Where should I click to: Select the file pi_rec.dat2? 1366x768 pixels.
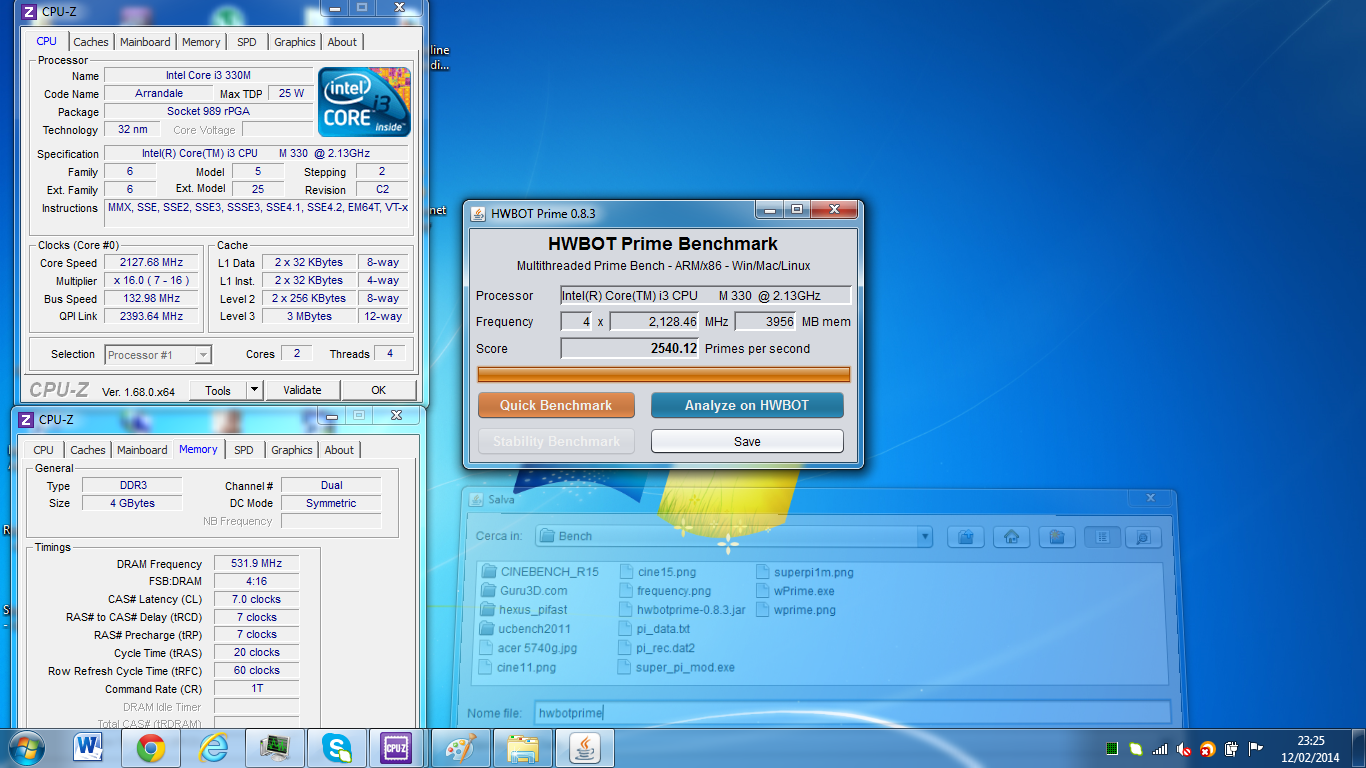click(658, 648)
